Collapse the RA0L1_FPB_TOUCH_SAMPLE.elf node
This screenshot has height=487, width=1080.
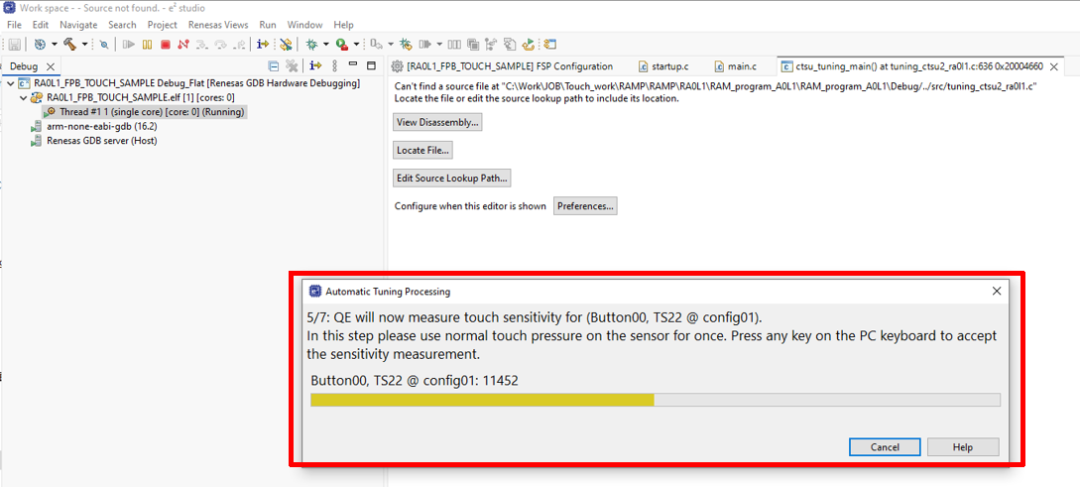23,98
